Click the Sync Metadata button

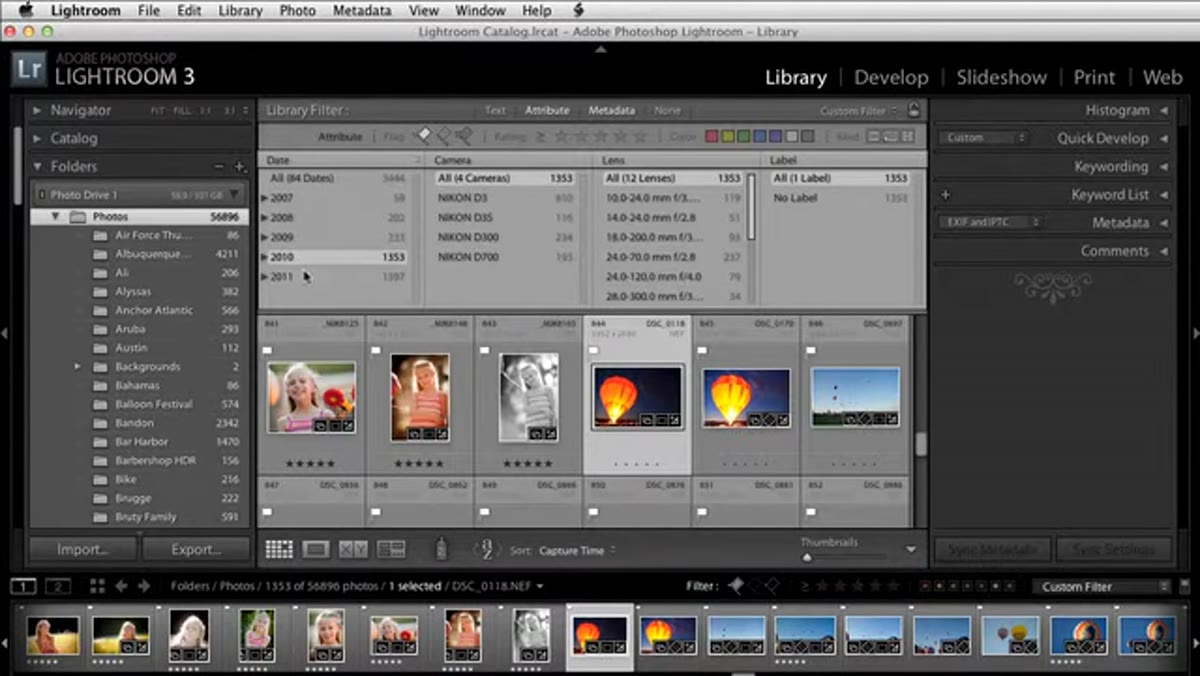[x=992, y=549]
